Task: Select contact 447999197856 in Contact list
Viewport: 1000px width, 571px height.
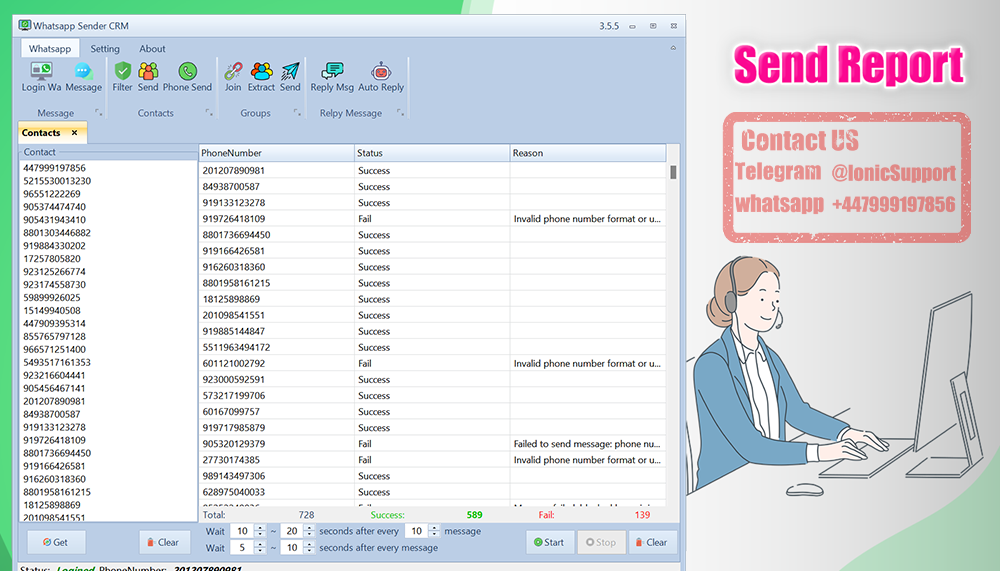Action: point(54,168)
